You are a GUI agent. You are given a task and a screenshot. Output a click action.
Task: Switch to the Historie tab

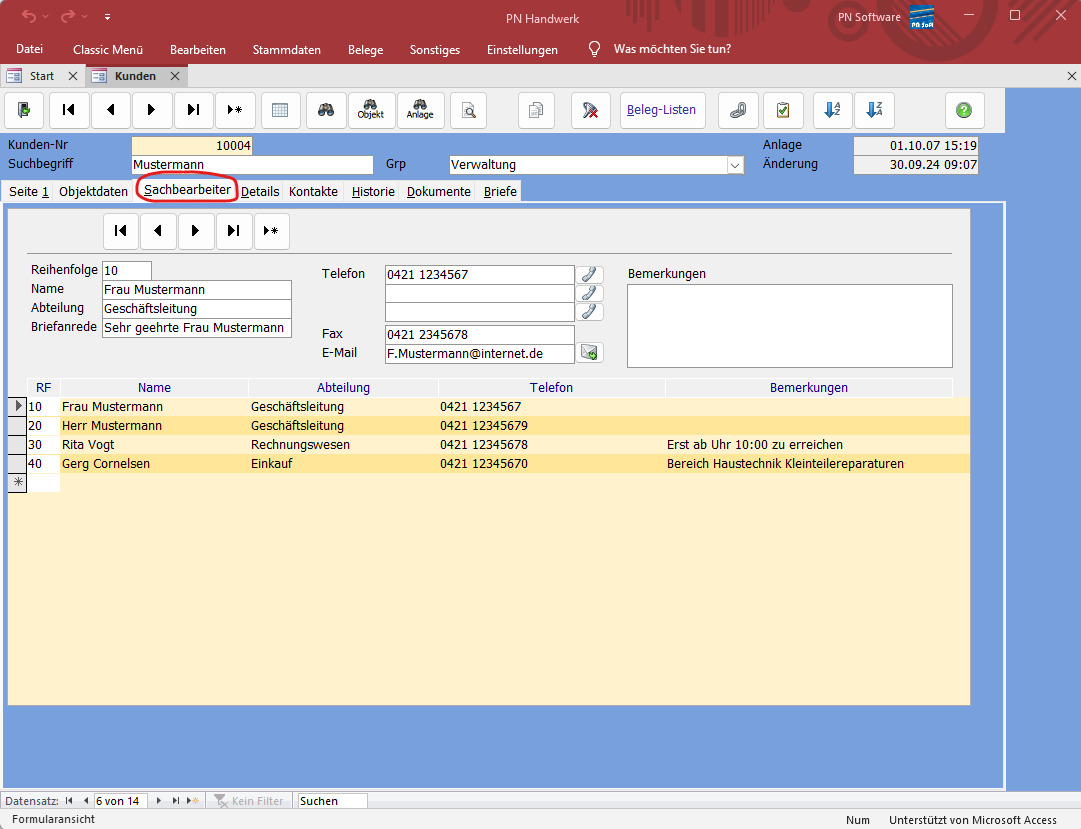tap(373, 192)
